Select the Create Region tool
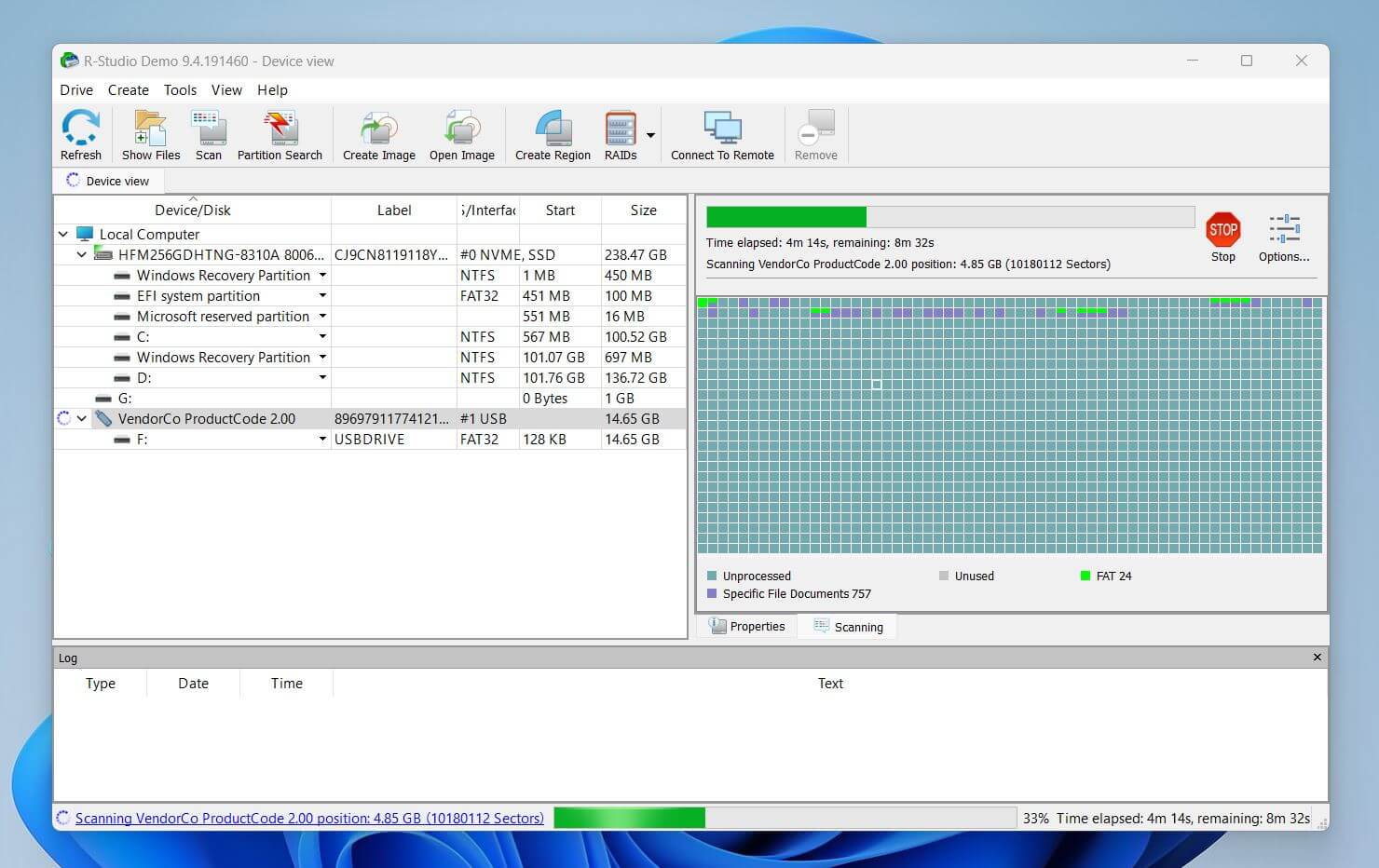This screenshot has height=868, width=1379. (552, 133)
